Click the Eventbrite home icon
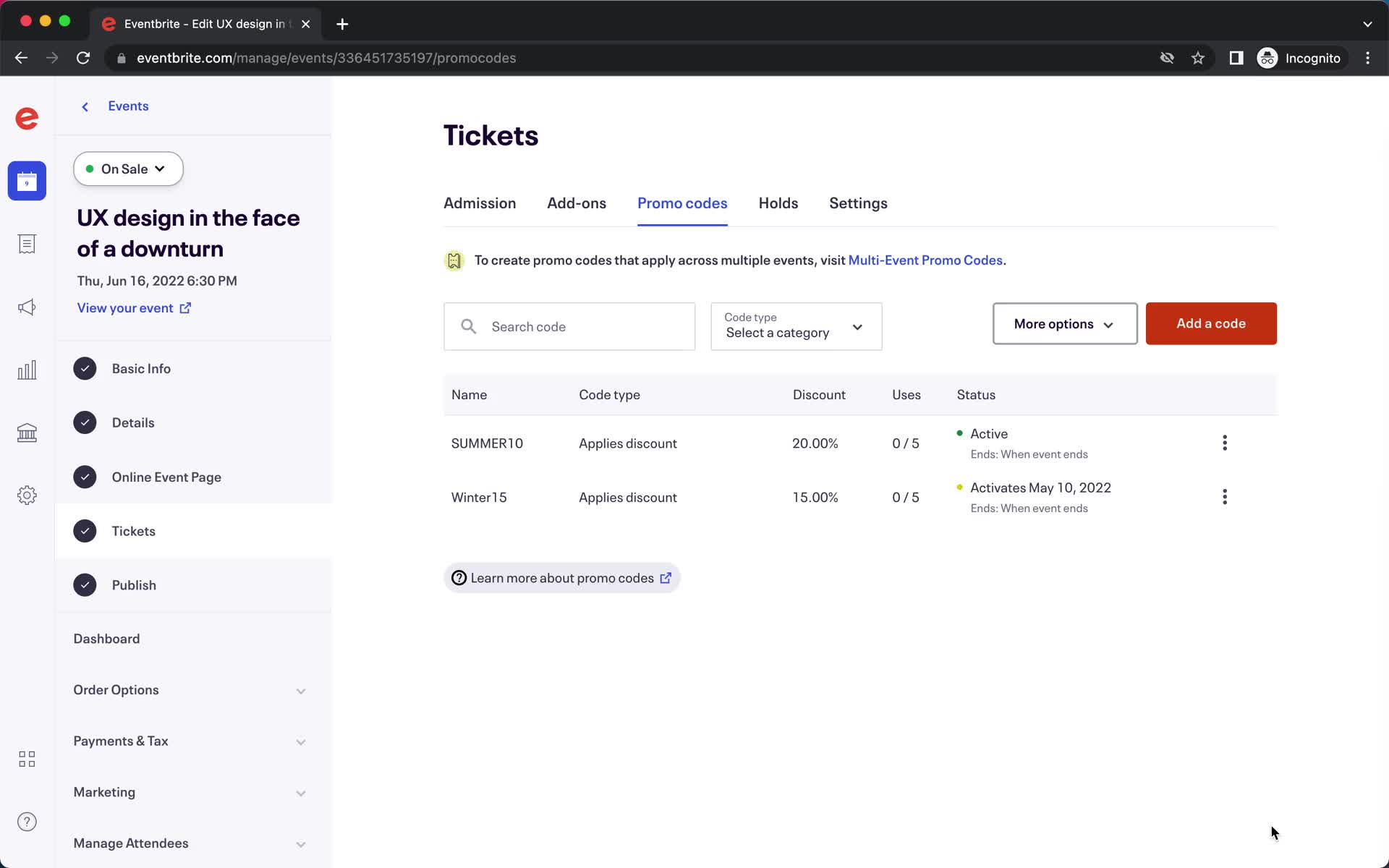1389x868 pixels. [27, 119]
